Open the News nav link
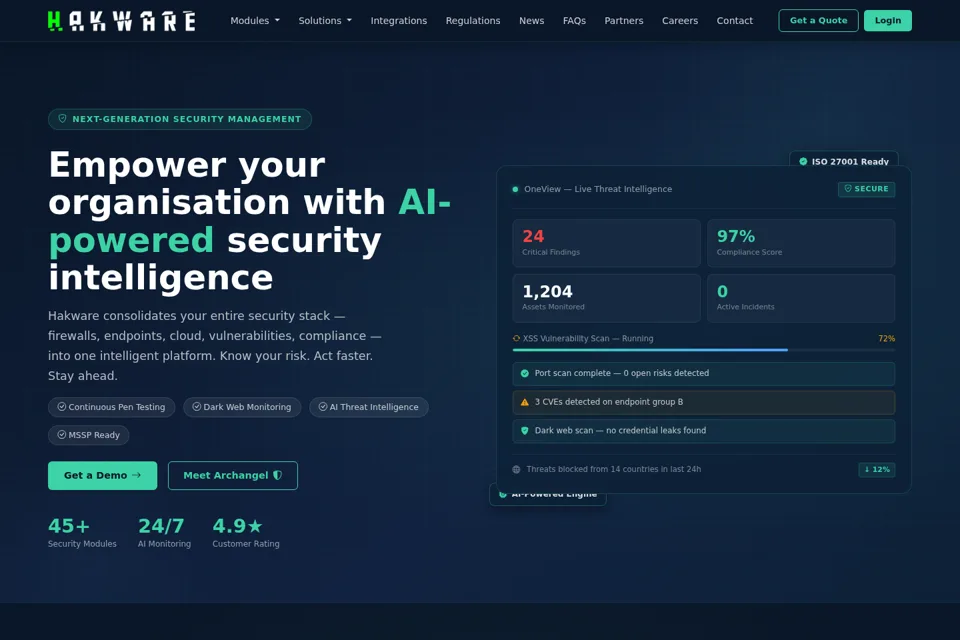Image resolution: width=960 pixels, height=640 pixels. pos(531,21)
